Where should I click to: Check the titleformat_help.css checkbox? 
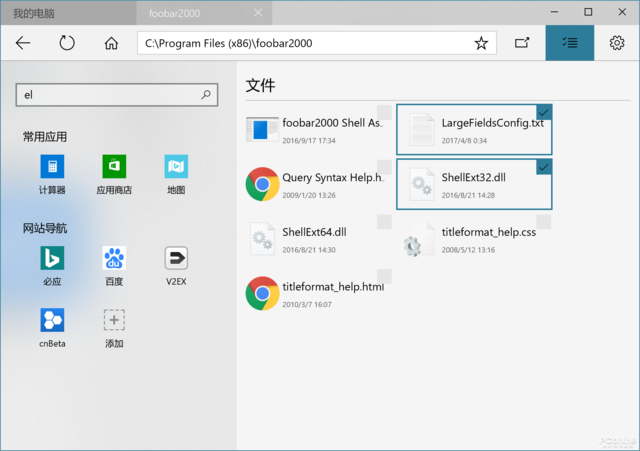click(x=544, y=222)
